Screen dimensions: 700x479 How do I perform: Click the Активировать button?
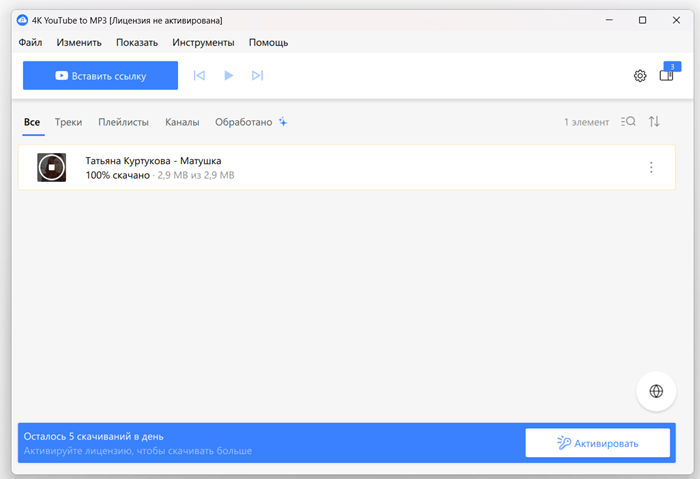pyautogui.click(x=598, y=443)
